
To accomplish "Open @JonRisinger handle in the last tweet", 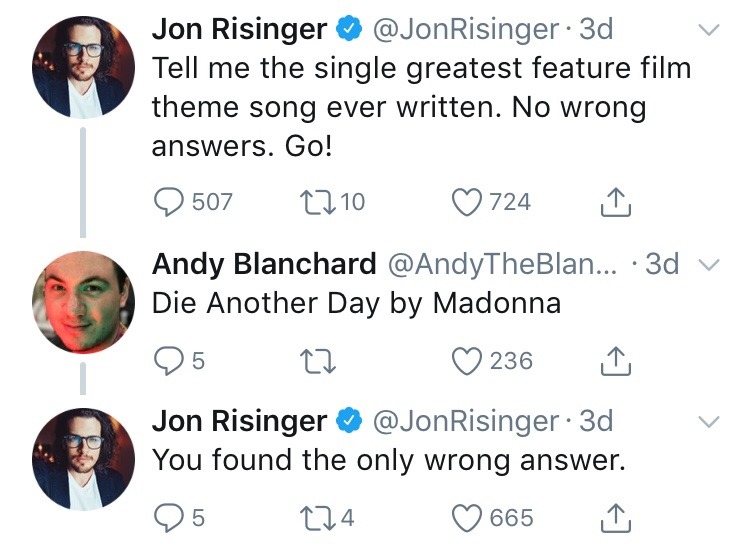I will (x=465, y=421).
